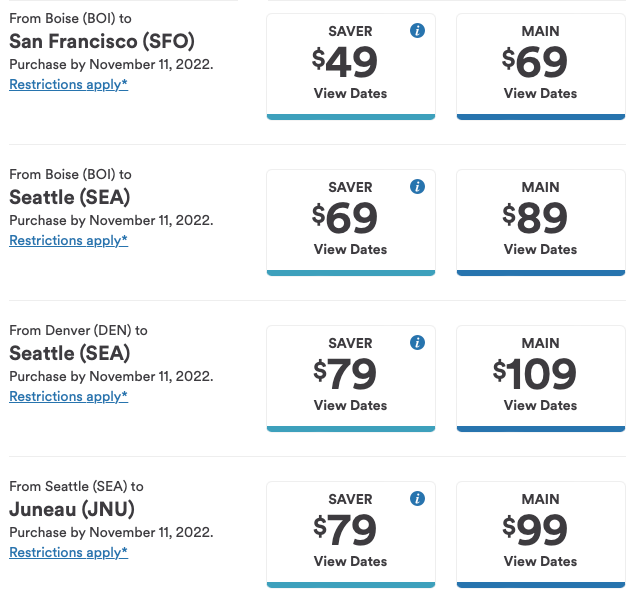Click Seattle (SEA) heading under Denver route
The height and width of the screenshot is (610, 636).
click(70, 353)
